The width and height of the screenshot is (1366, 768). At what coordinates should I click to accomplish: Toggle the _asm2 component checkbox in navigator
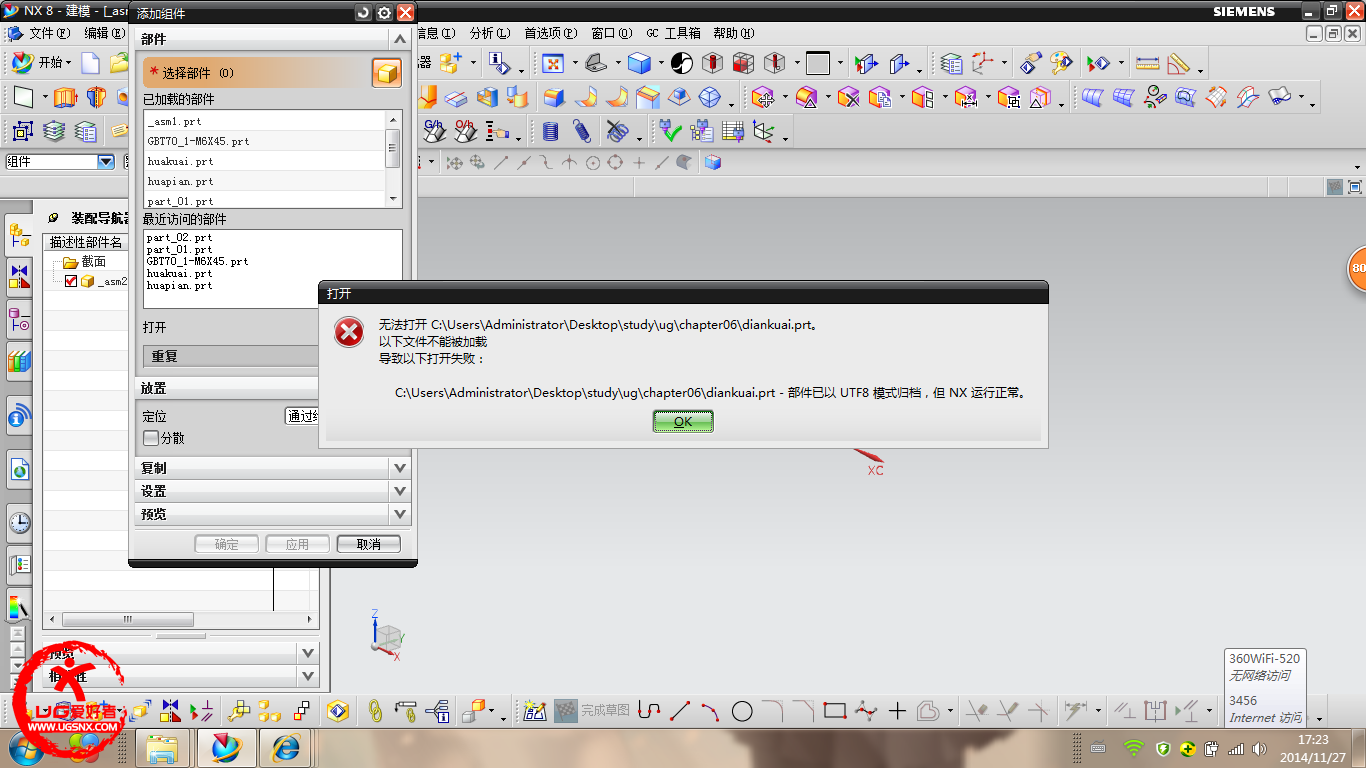pos(71,281)
